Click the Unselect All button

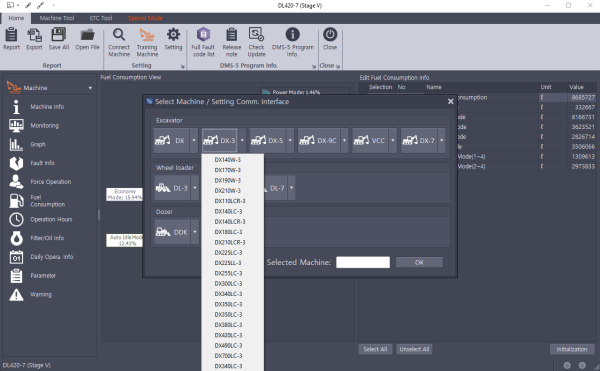click(414, 349)
